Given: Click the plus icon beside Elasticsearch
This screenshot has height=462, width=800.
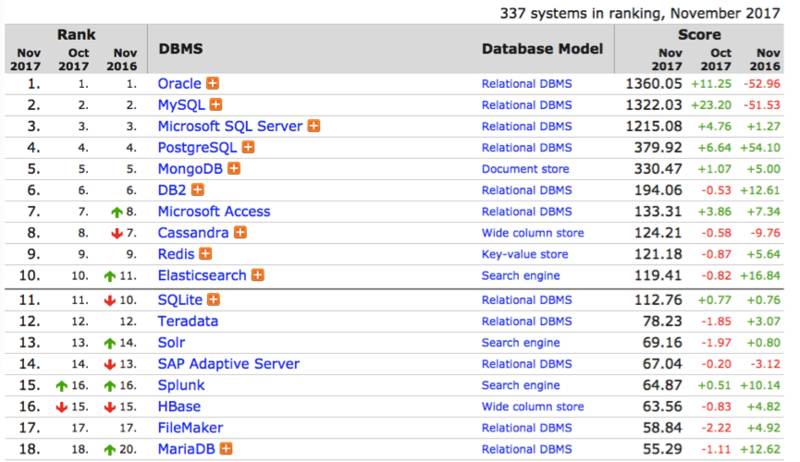Looking at the screenshot, I should (x=258, y=276).
